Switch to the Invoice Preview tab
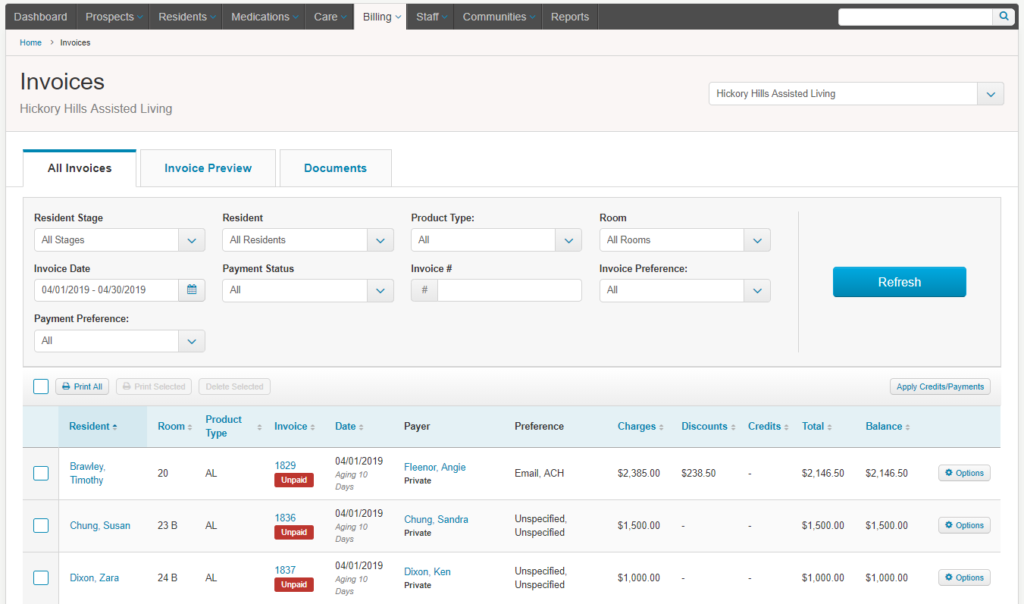 point(208,168)
